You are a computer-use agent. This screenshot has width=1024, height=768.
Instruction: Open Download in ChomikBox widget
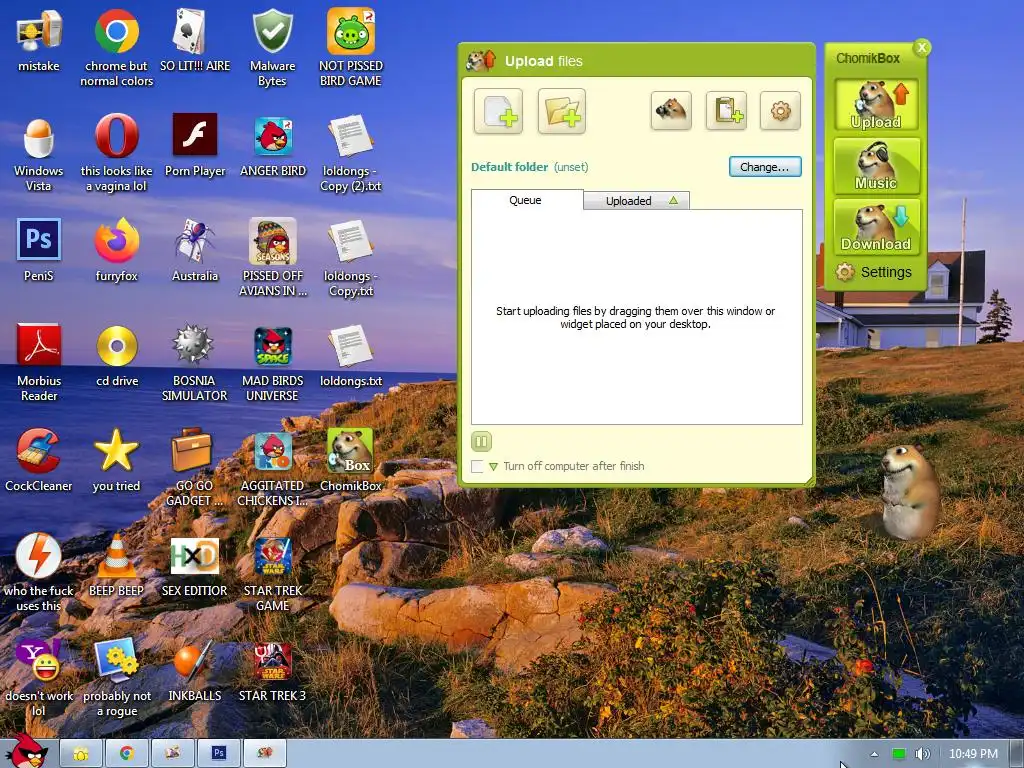point(876,226)
